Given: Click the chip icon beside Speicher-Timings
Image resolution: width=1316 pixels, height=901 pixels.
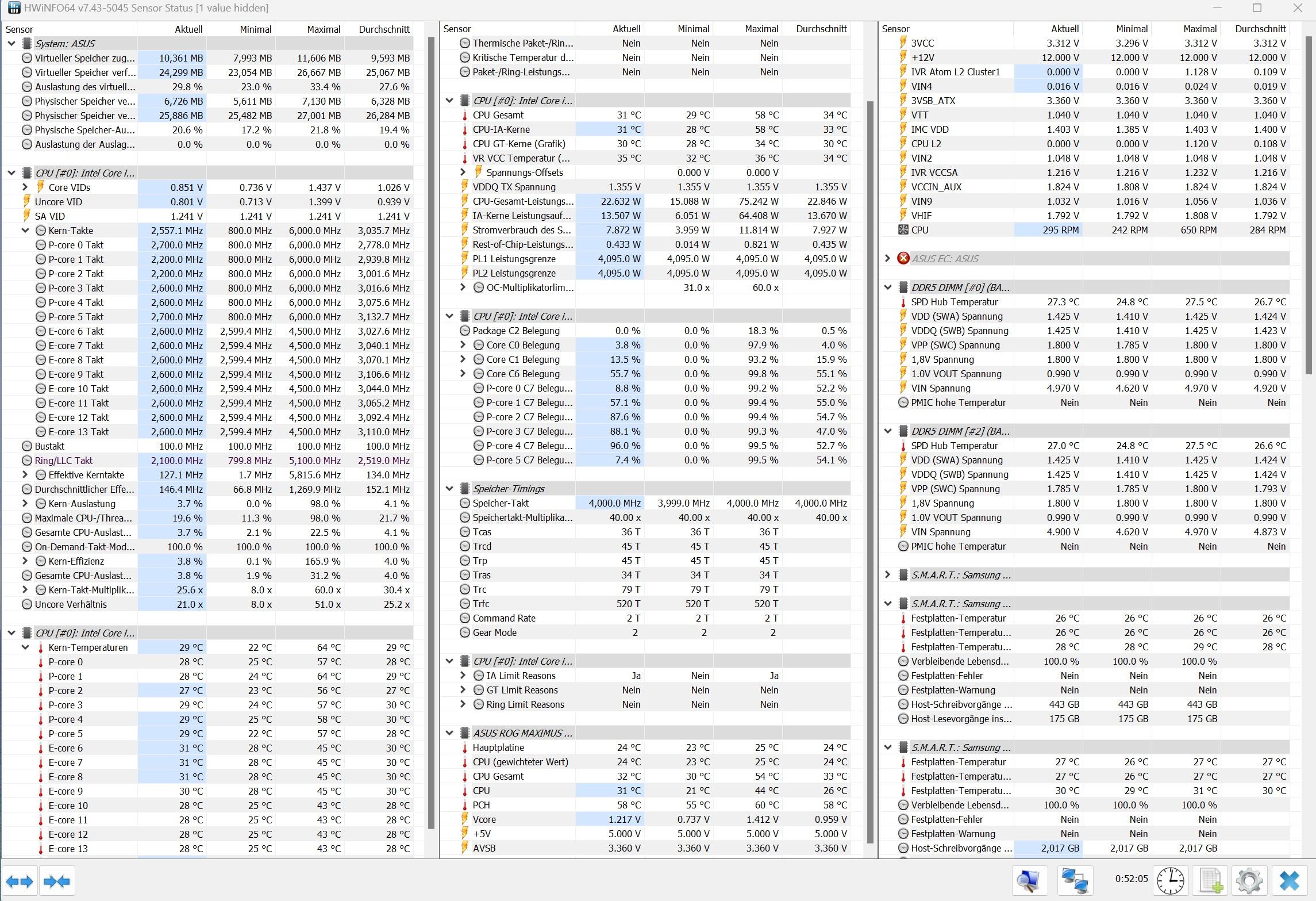Looking at the screenshot, I should coord(465,489).
